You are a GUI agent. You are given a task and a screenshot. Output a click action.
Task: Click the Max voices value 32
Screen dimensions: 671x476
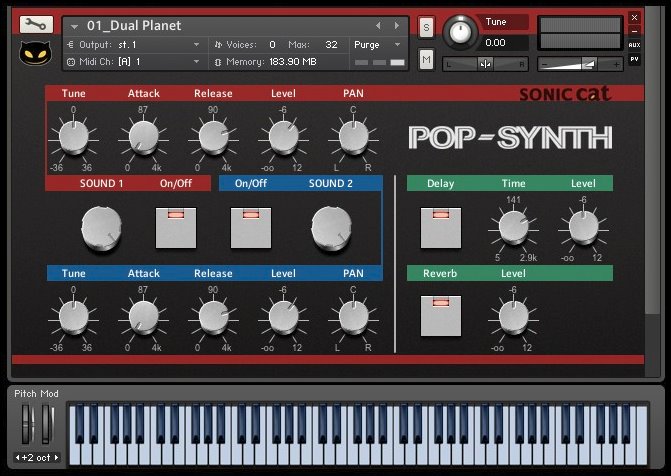tap(331, 45)
